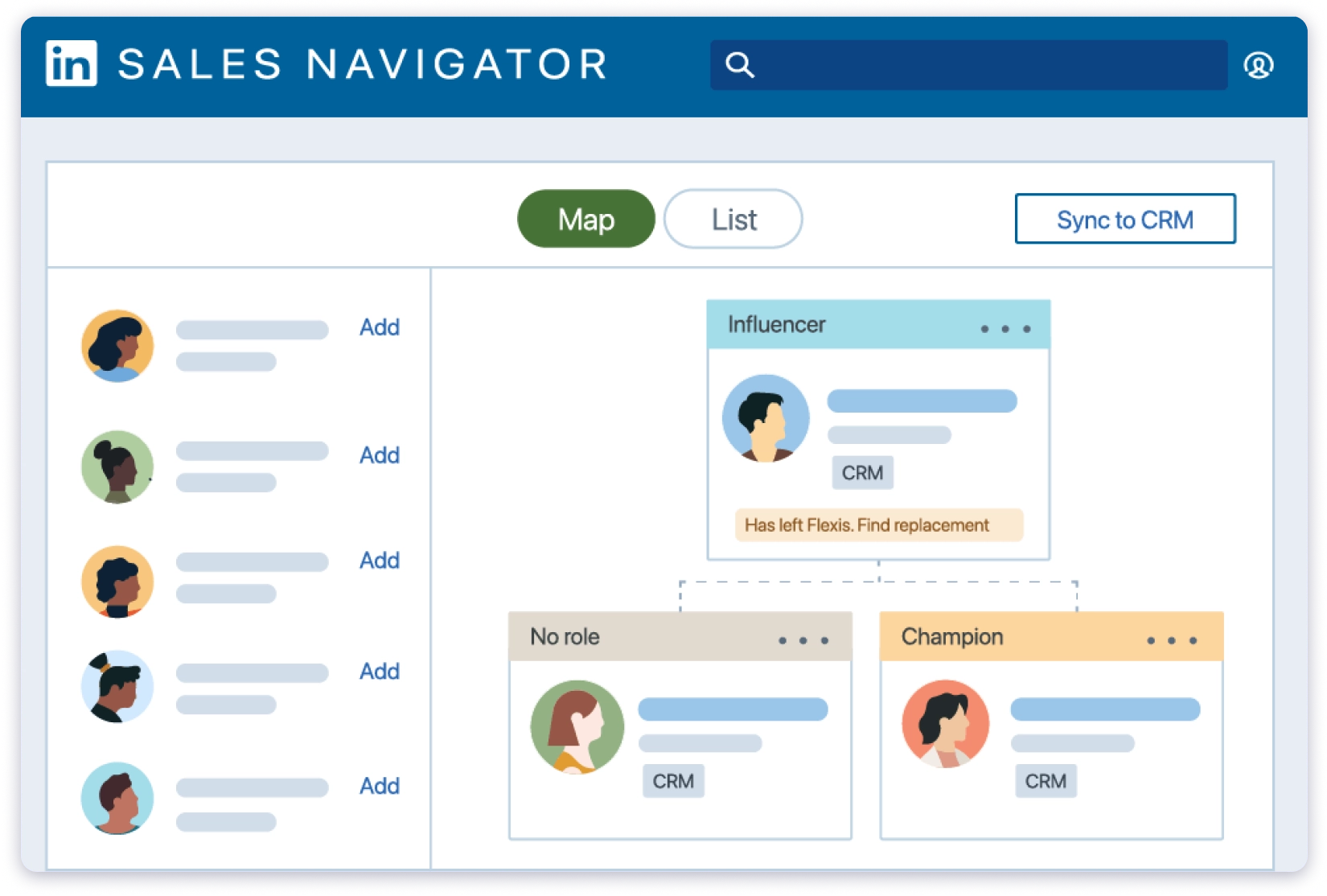Open the Influencer card options menu
1327x896 pixels.
pyautogui.click(x=1005, y=329)
